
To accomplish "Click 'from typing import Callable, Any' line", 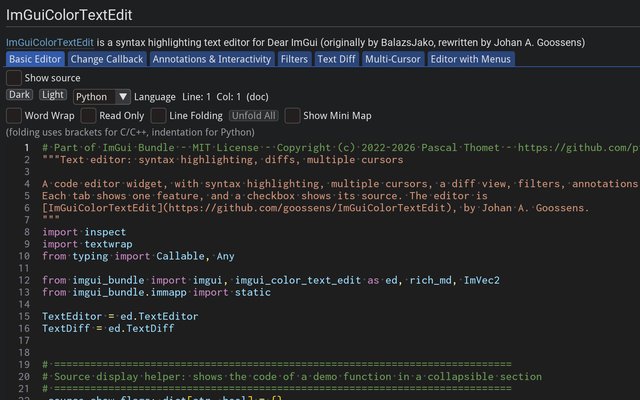I will pyautogui.click(x=138, y=256).
